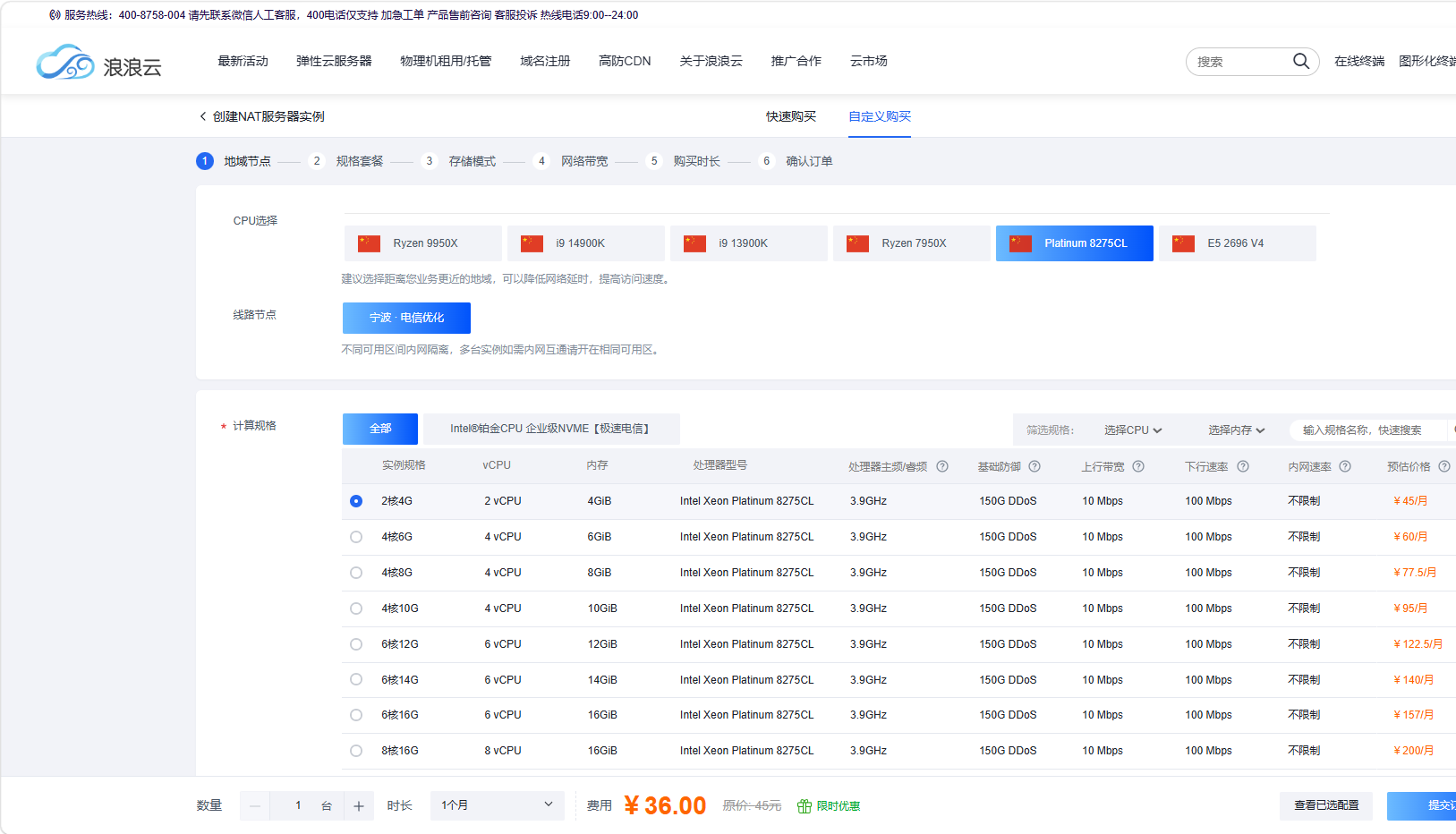Click help icon next to 预估价格
The image size is (1456, 834).
click(1444, 466)
